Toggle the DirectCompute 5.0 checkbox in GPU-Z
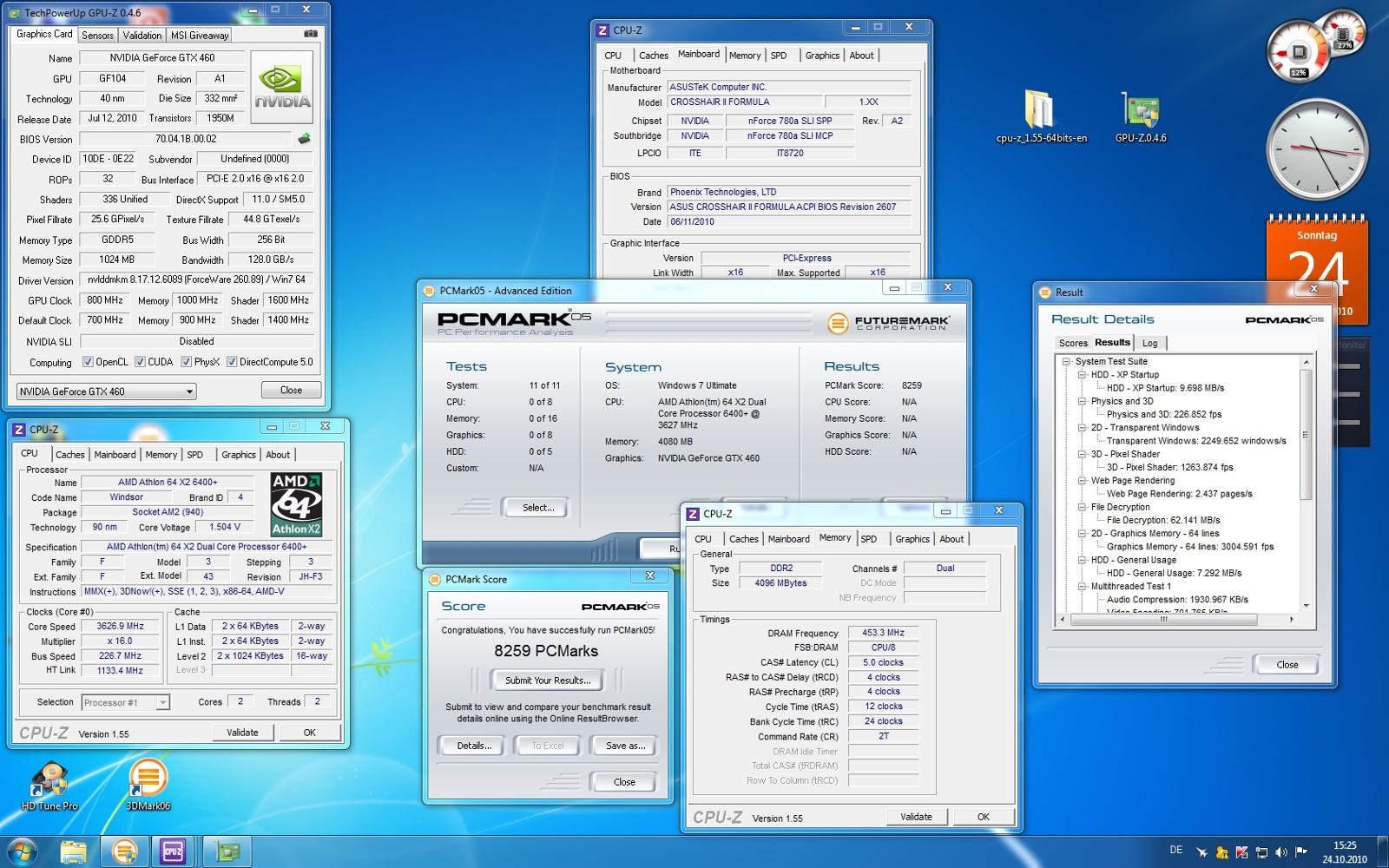The width and height of the screenshot is (1389, 868). click(x=232, y=362)
